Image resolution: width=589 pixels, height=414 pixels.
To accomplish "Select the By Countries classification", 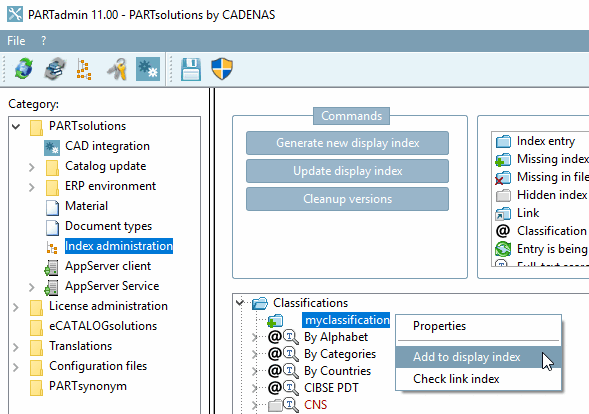I will coord(337,371).
